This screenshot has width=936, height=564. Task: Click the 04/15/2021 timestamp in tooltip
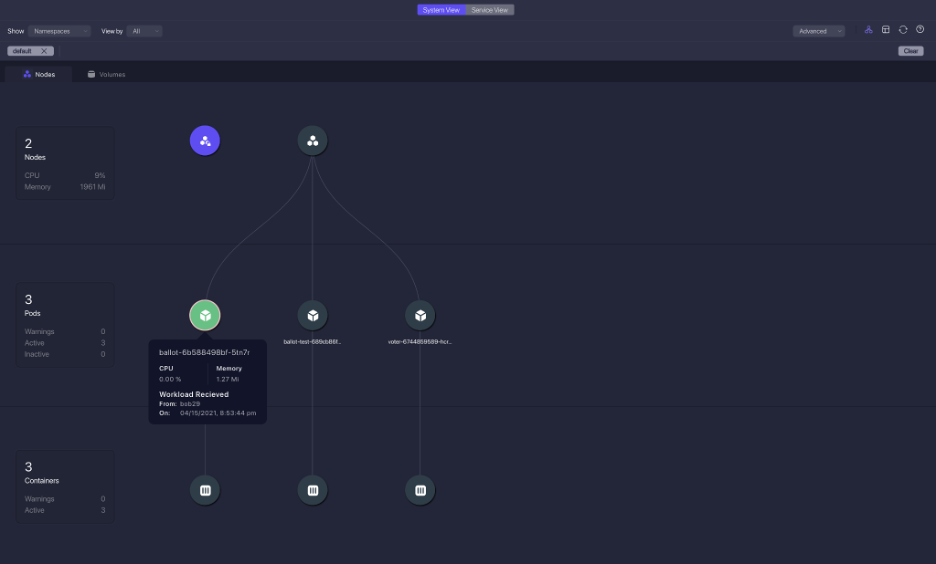tap(218, 413)
